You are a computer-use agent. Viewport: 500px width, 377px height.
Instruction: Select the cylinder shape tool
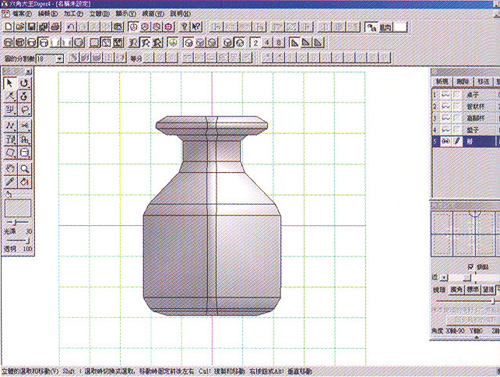pos(24,153)
